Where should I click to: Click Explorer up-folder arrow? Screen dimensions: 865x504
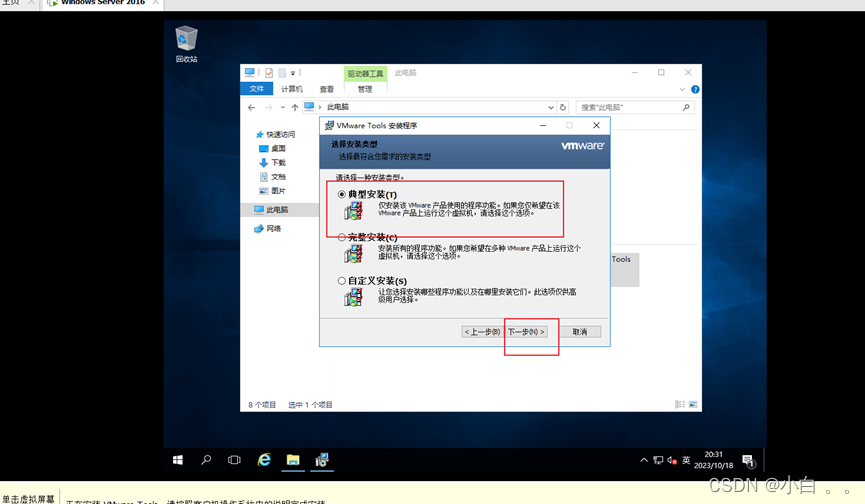(295, 108)
